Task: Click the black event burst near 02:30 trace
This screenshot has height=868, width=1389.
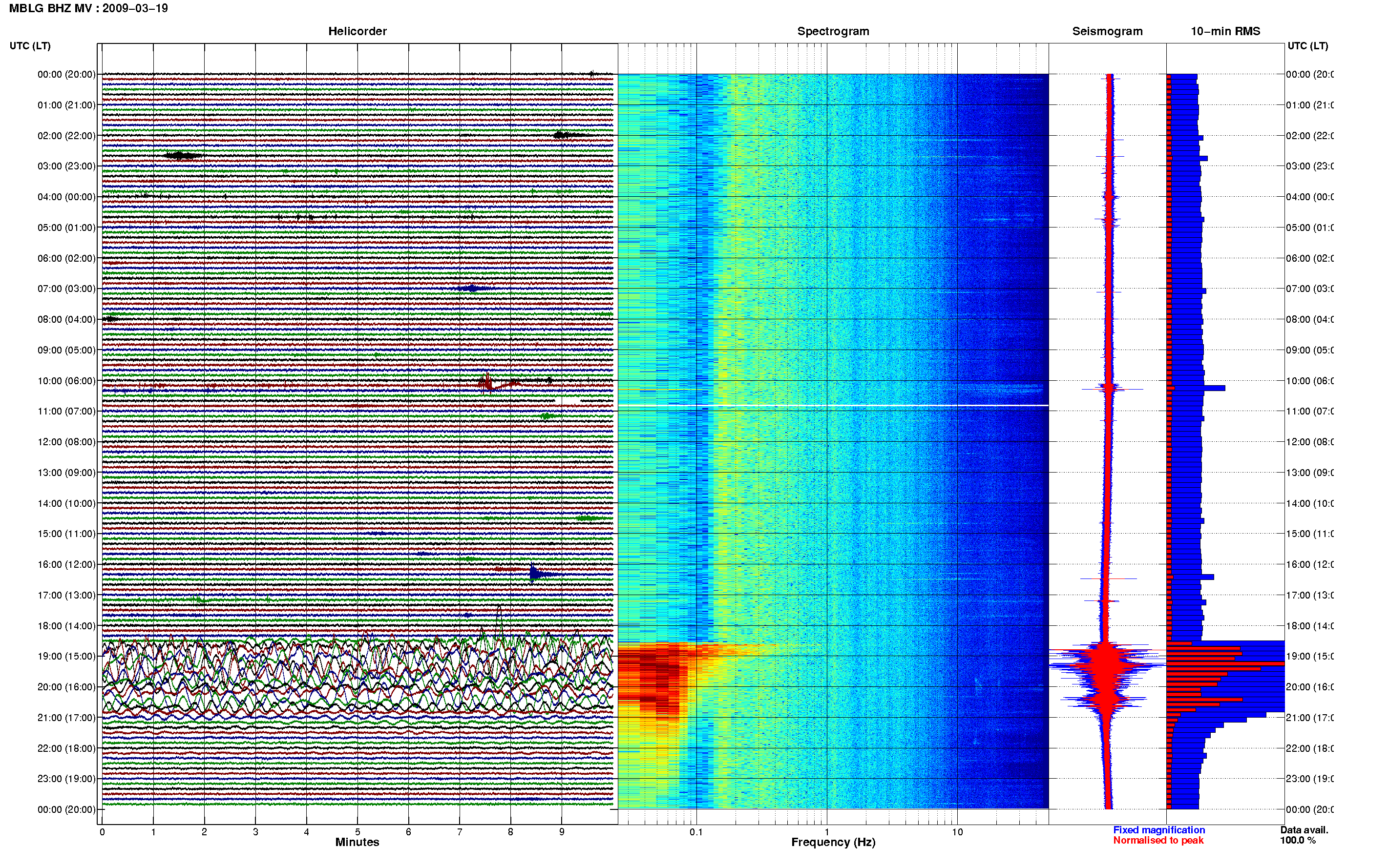Action: (x=183, y=156)
